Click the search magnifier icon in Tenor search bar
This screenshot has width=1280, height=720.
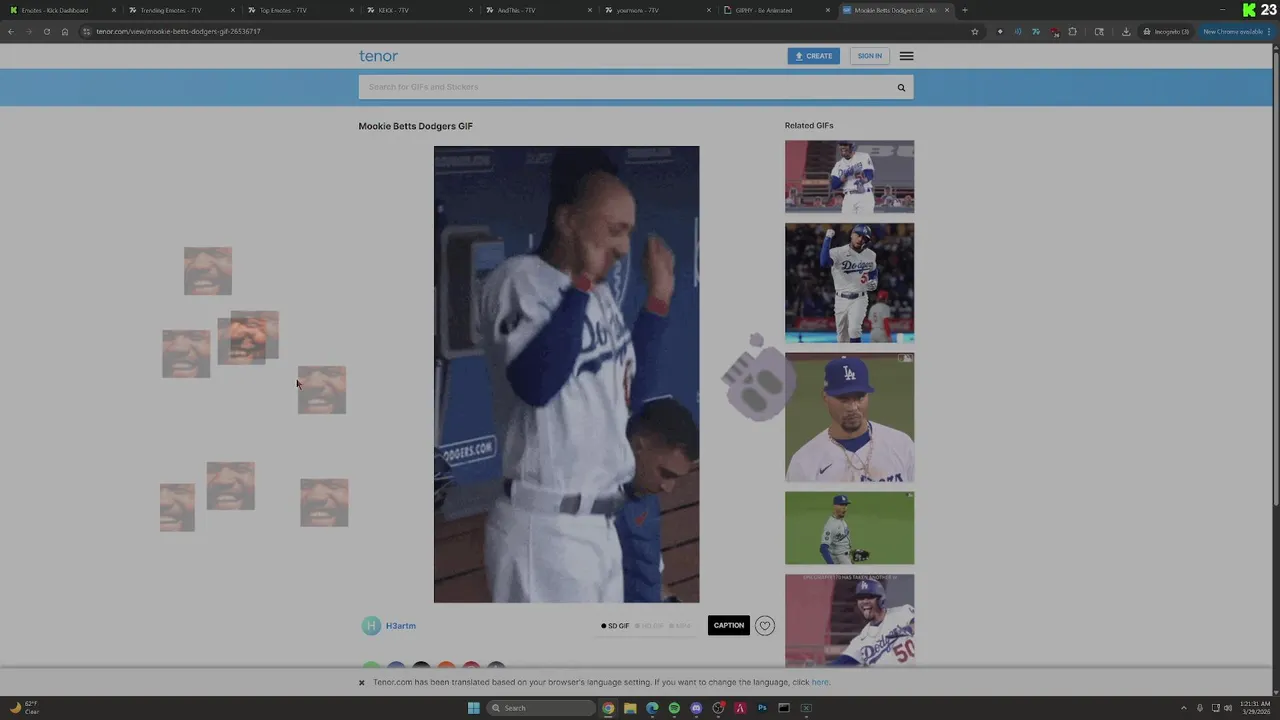(901, 87)
